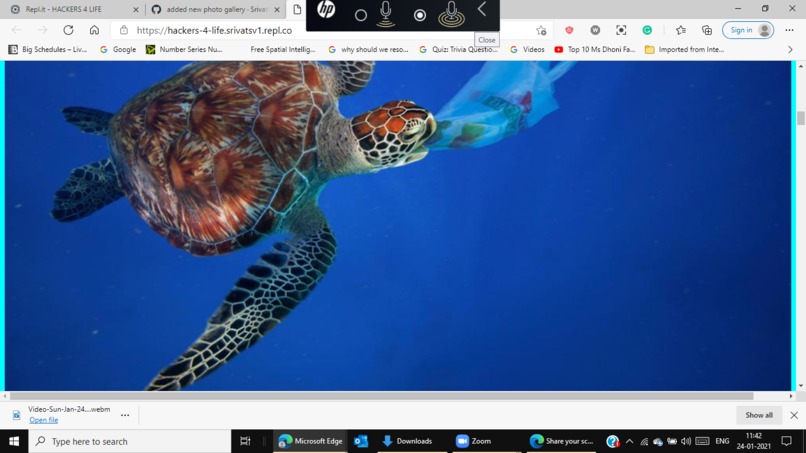Open the Google bookmark
Viewport: 806px width, 453px height.
pos(118,49)
